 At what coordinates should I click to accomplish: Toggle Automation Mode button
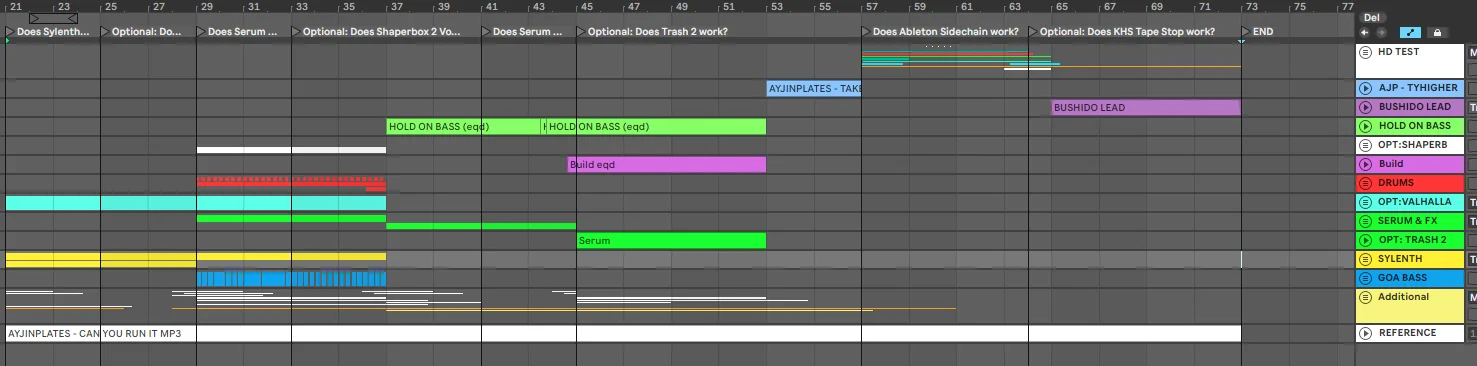1410,32
